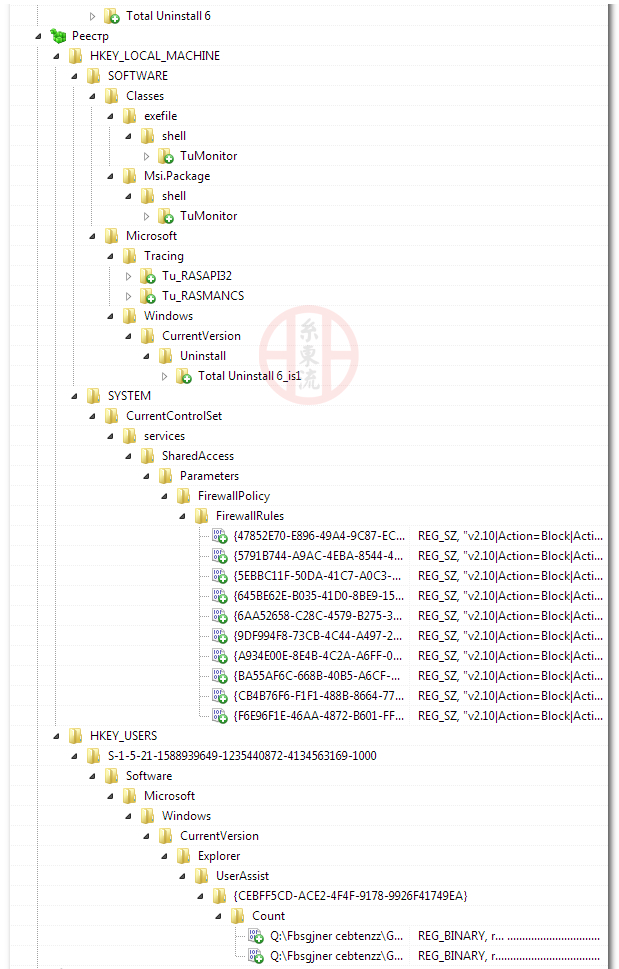Select the services tree item

[164, 436]
